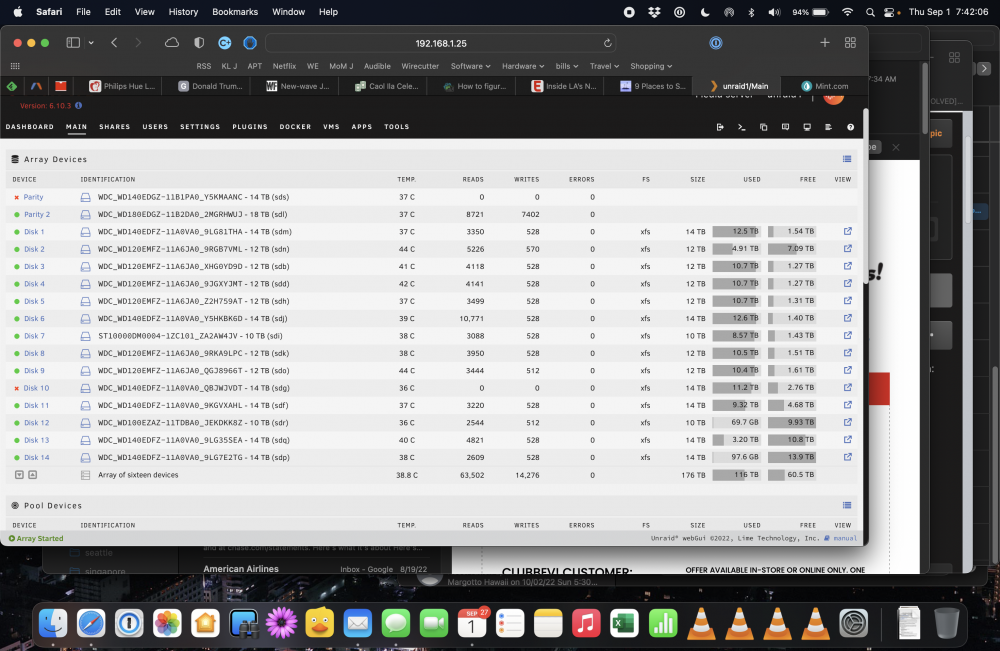
Task: Click Safari sidebar toggle icon
Action: [x=73, y=43]
